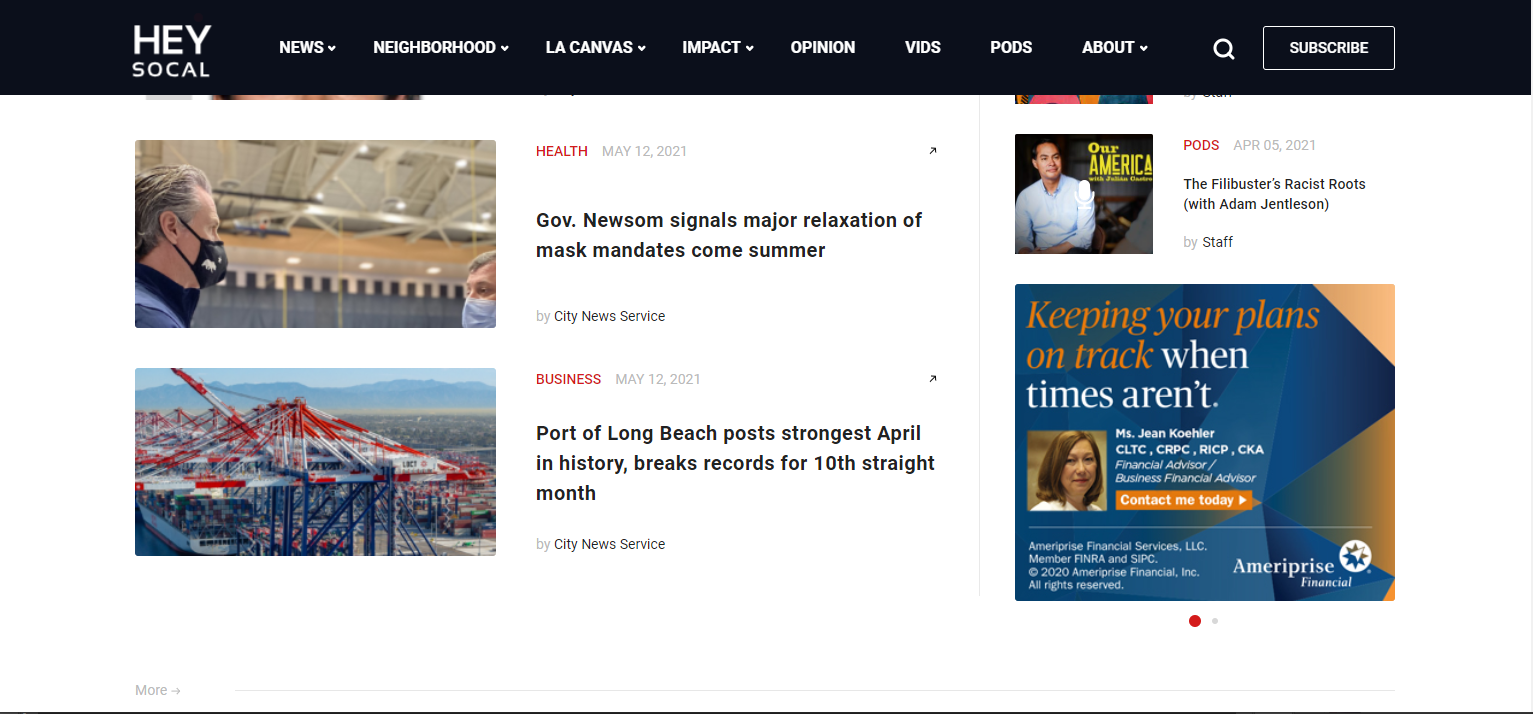Open the More link below articles

[158, 690]
